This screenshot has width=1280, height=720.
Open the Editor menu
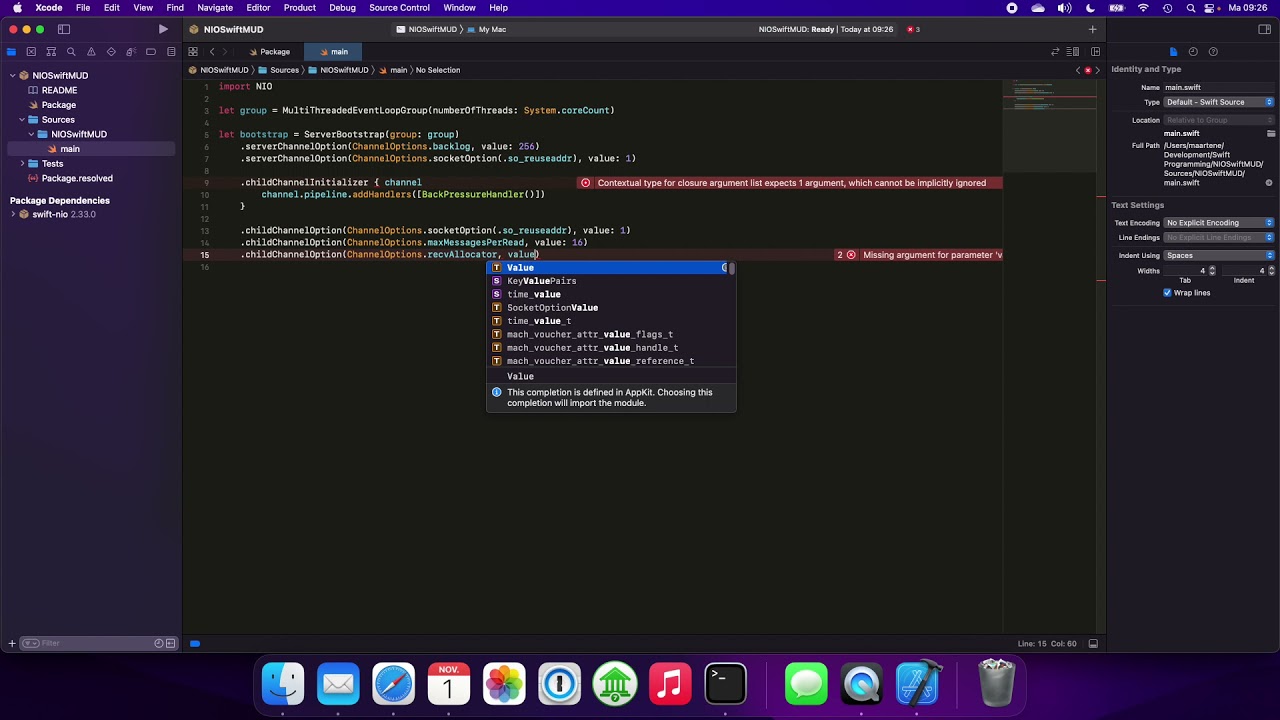pos(258,8)
